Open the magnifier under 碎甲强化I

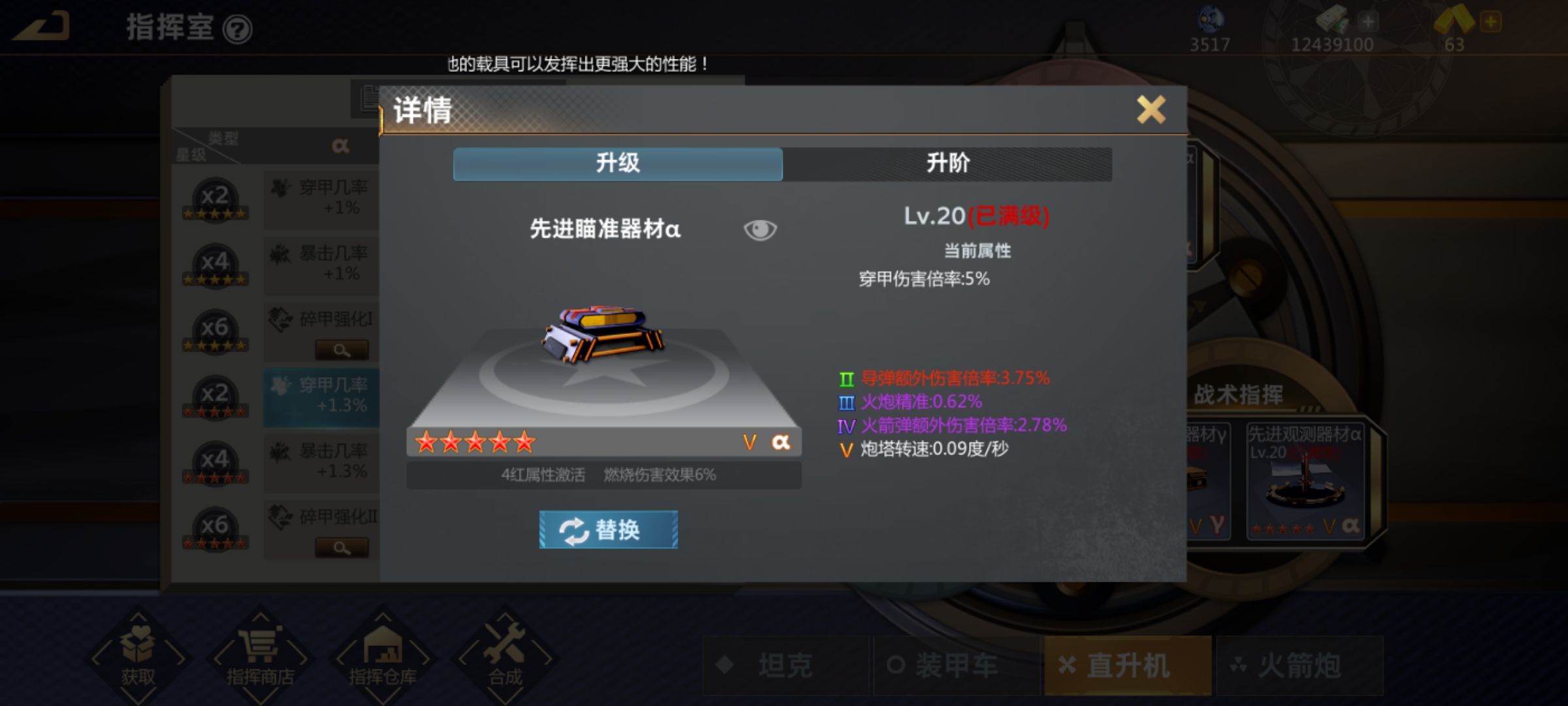point(342,350)
